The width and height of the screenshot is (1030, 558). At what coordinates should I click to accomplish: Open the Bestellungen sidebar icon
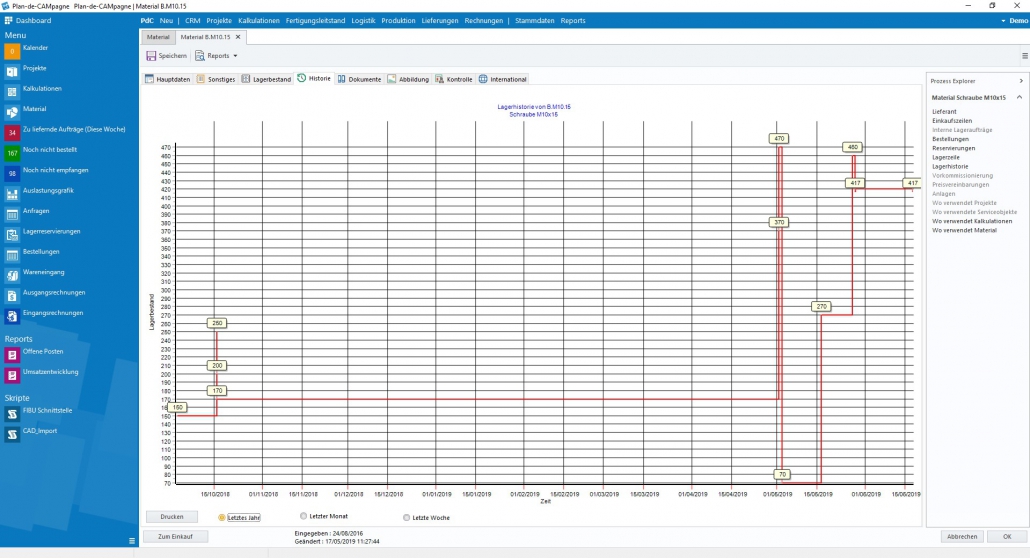tap(12, 255)
